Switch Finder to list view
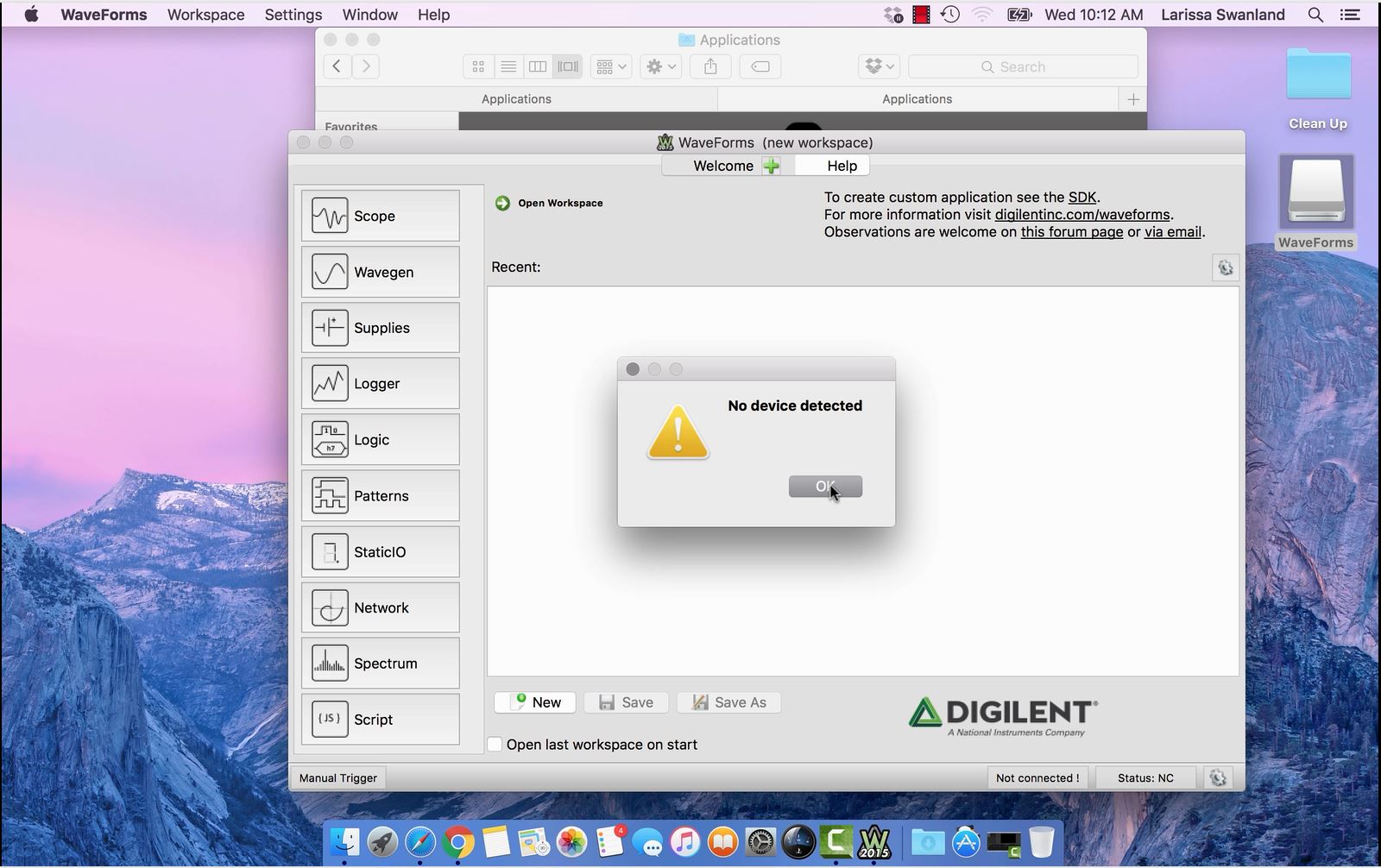Viewport: 1381px width, 868px height. (x=508, y=66)
